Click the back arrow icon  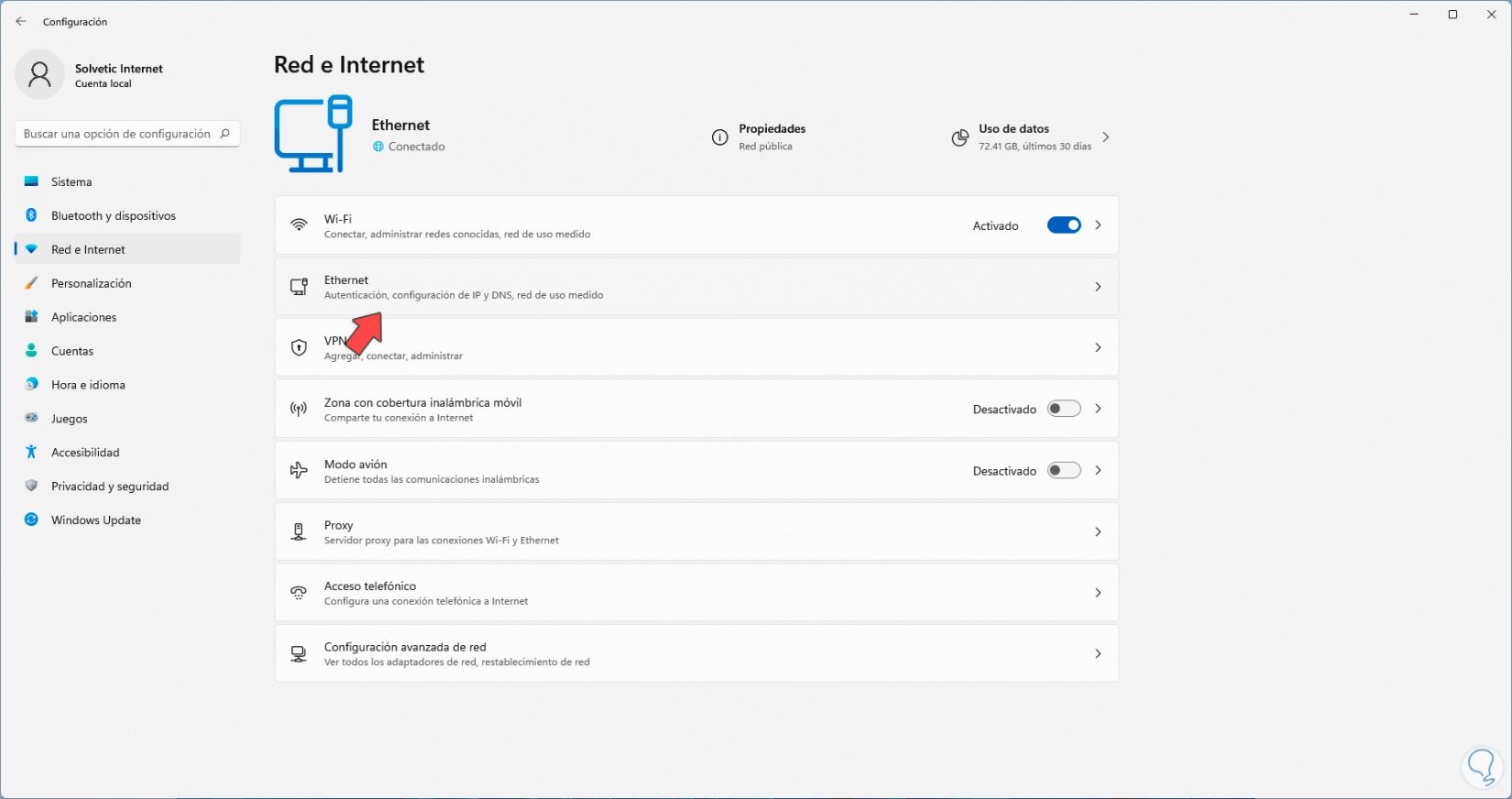(x=21, y=21)
